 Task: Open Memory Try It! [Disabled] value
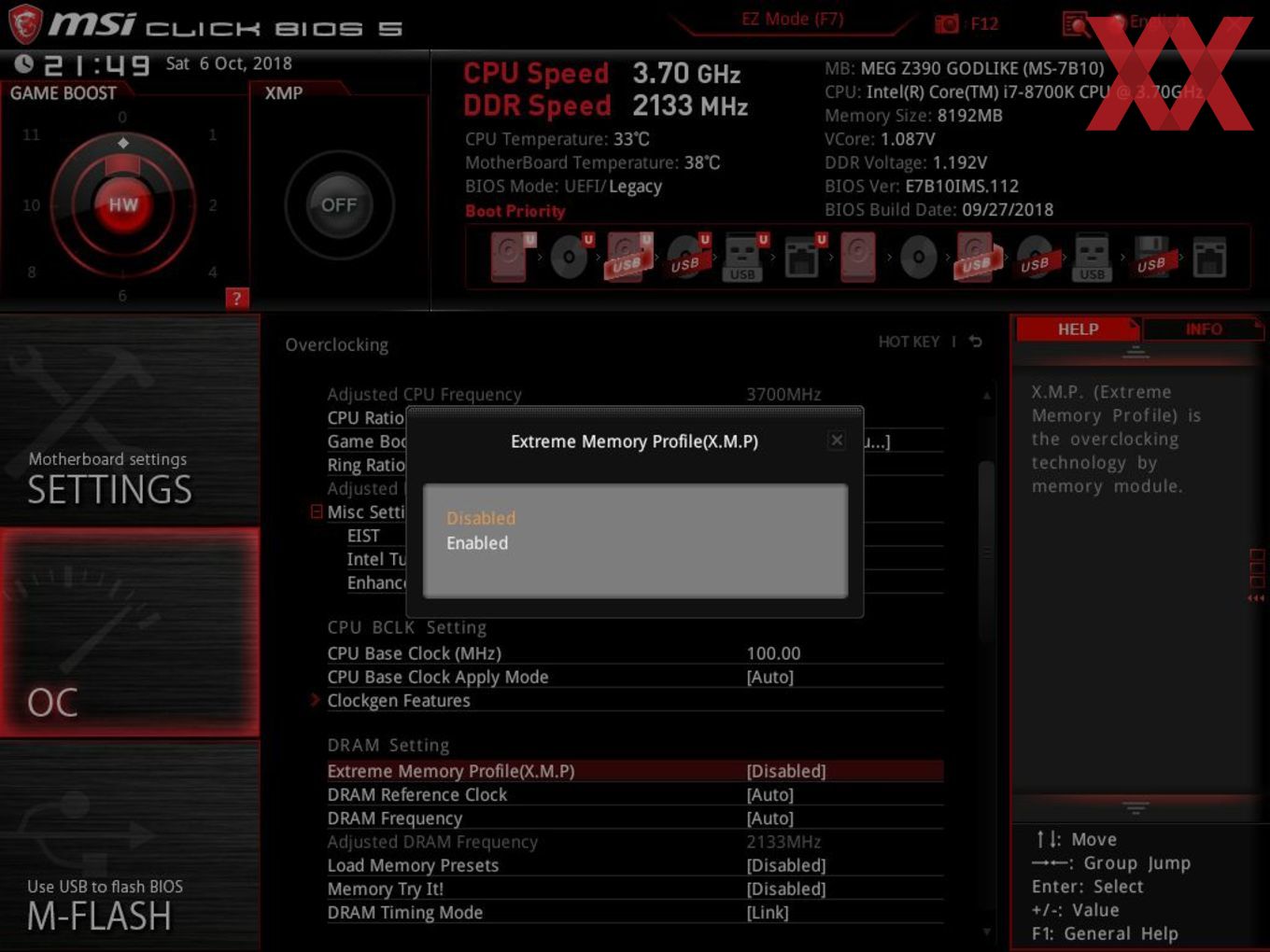tap(786, 889)
